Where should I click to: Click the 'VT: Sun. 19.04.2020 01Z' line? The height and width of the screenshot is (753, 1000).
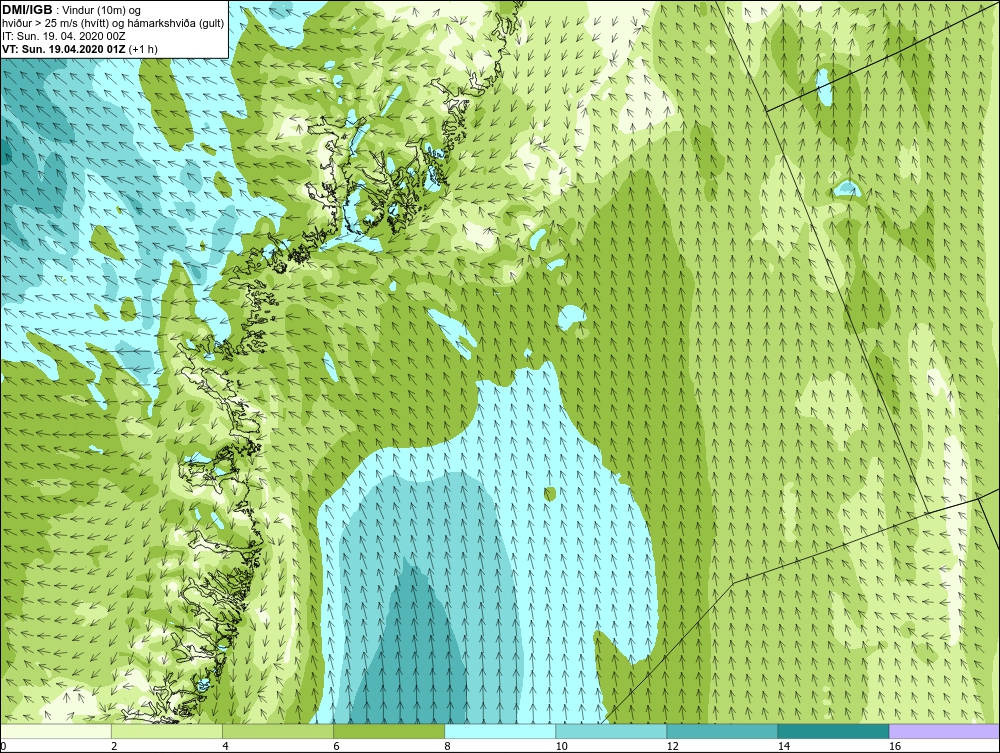[63, 49]
